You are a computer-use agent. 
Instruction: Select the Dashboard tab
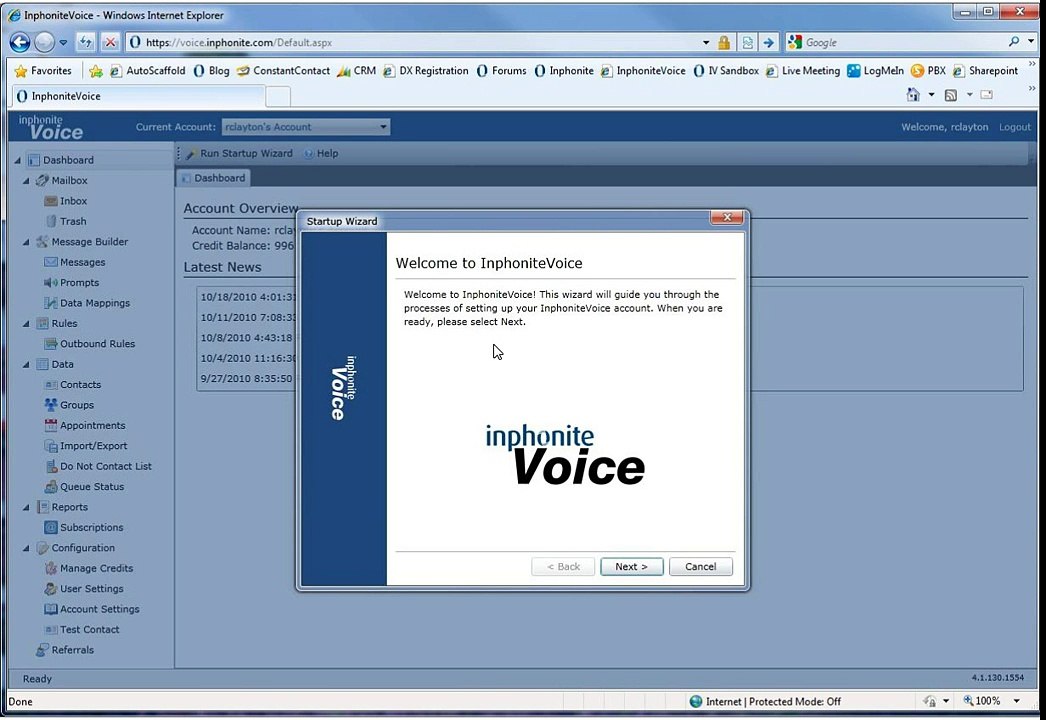pyautogui.click(x=213, y=178)
